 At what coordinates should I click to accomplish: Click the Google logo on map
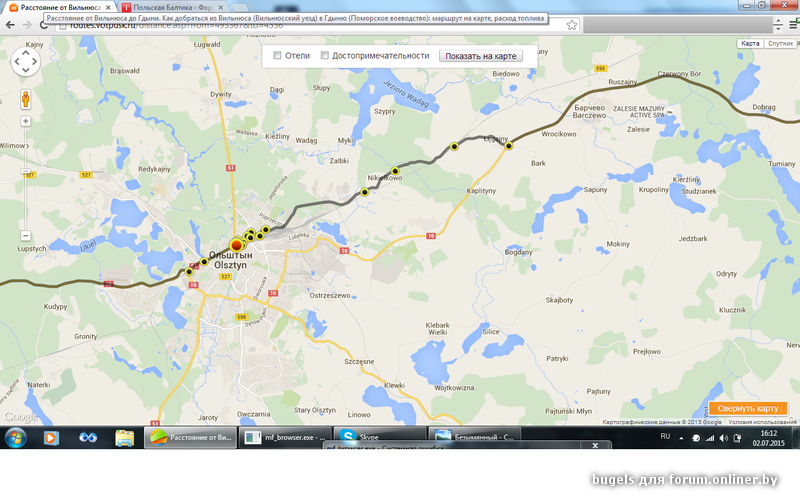click(x=20, y=416)
